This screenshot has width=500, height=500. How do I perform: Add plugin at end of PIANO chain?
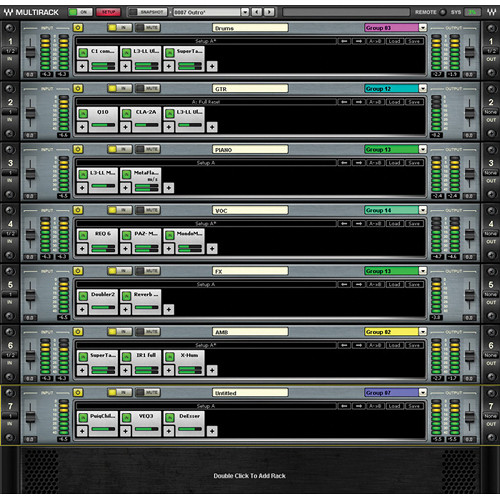point(169,188)
